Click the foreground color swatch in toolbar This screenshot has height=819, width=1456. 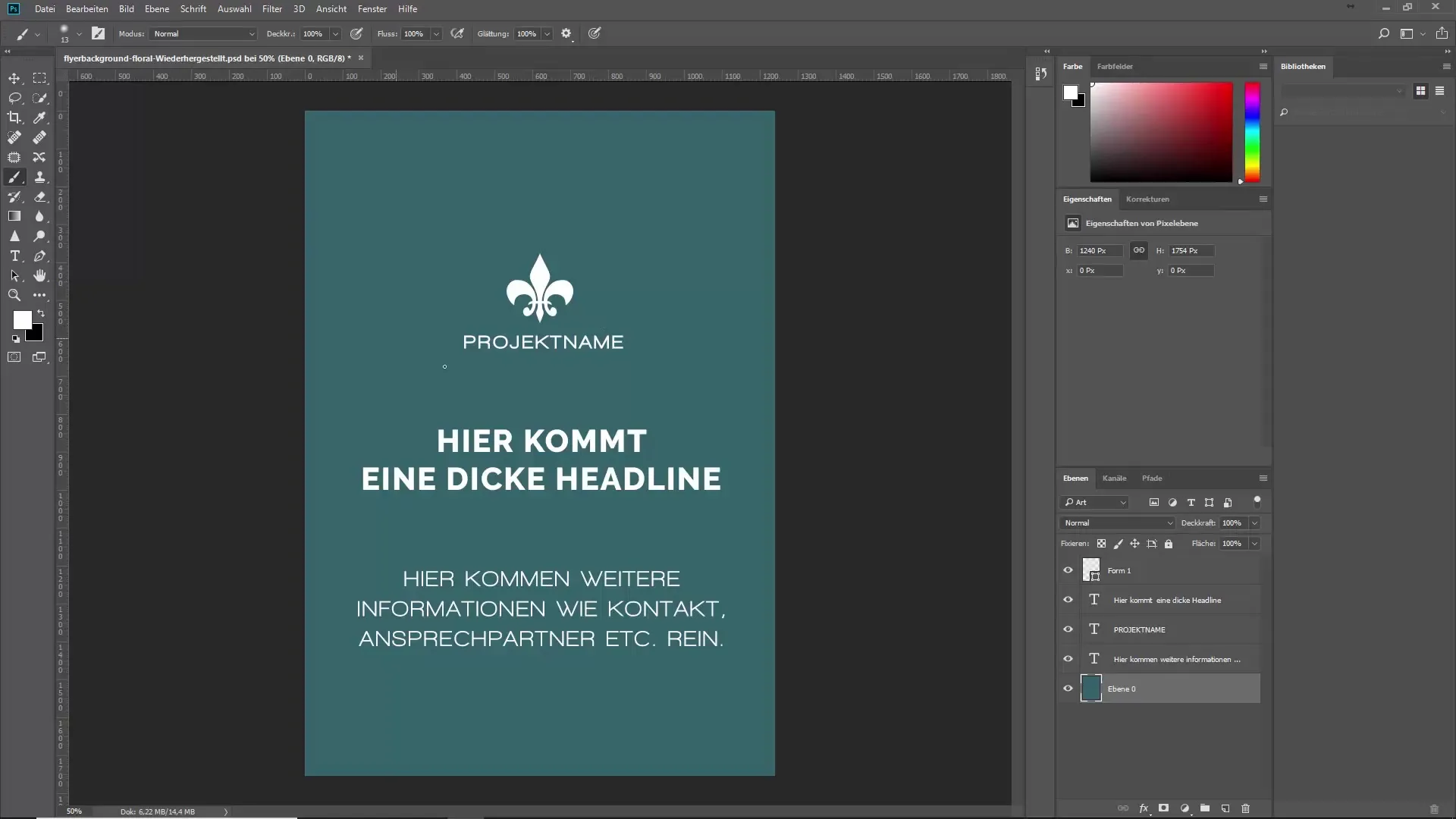point(21,319)
